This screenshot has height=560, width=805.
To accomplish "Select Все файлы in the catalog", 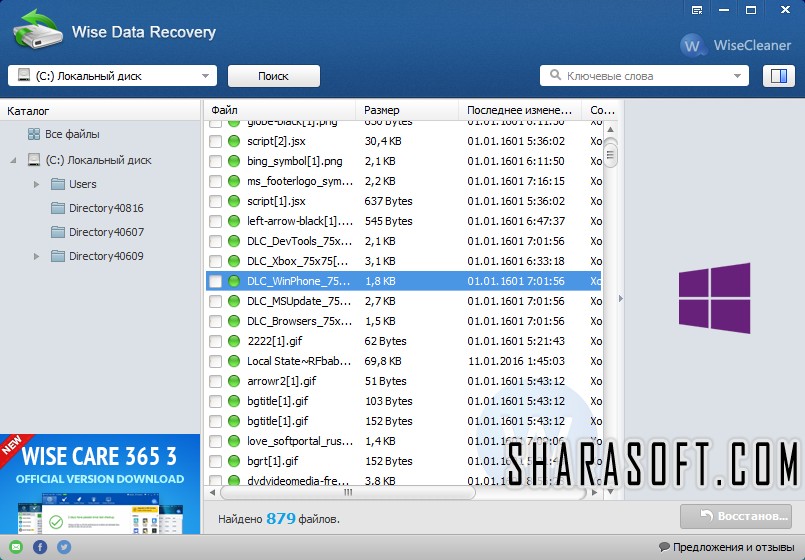I will click(x=72, y=134).
